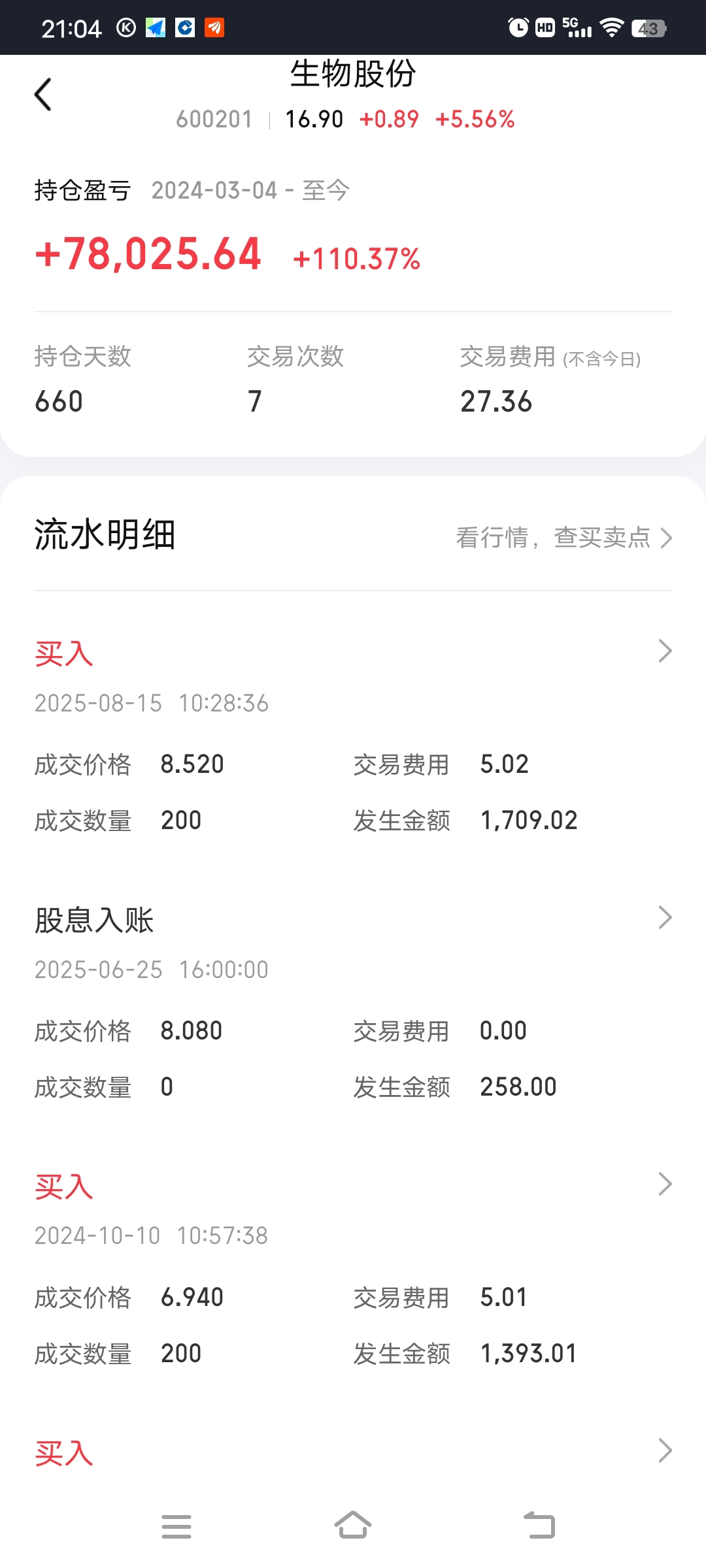Tap the Android back navigation icon

pos(539,1526)
